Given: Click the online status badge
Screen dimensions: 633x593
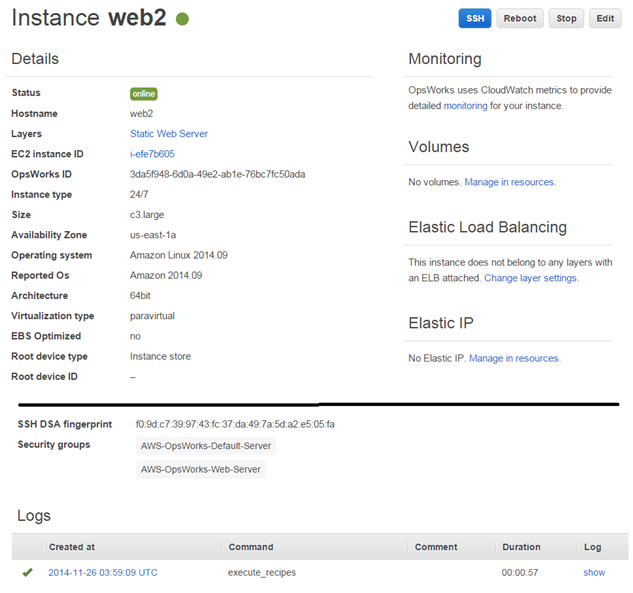Looking at the screenshot, I should pos(143,94).
